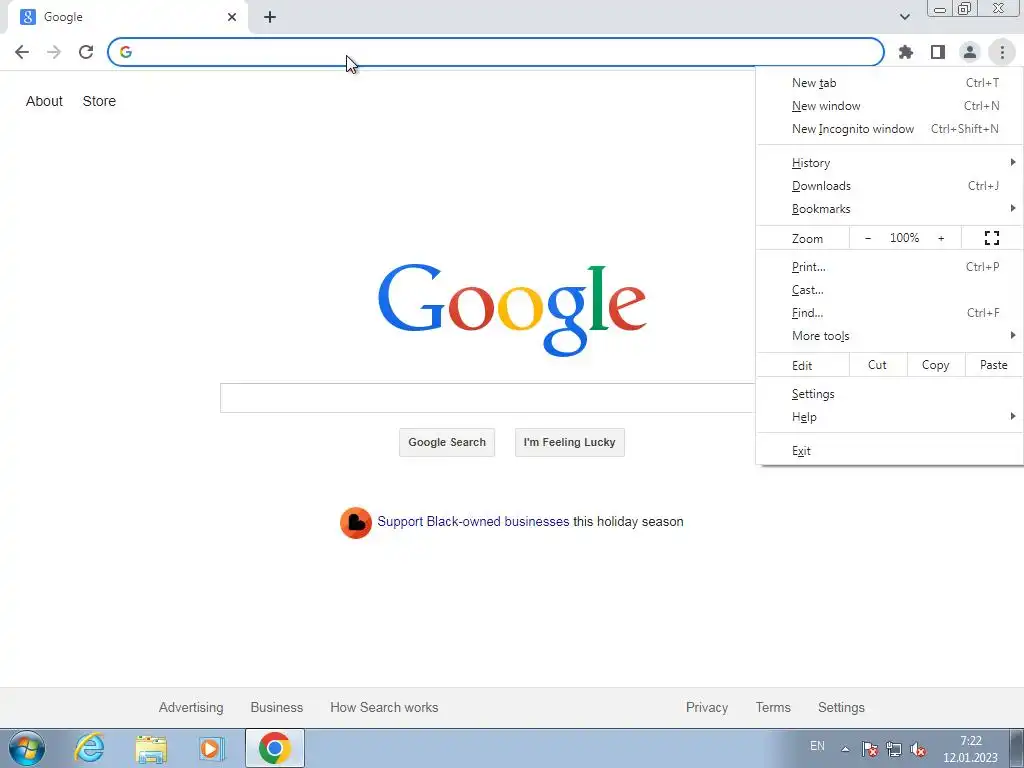Click Paste in the Edit row
Image resolution: width=1024 pixels, height=768 pixels.
tap(993, 365)
